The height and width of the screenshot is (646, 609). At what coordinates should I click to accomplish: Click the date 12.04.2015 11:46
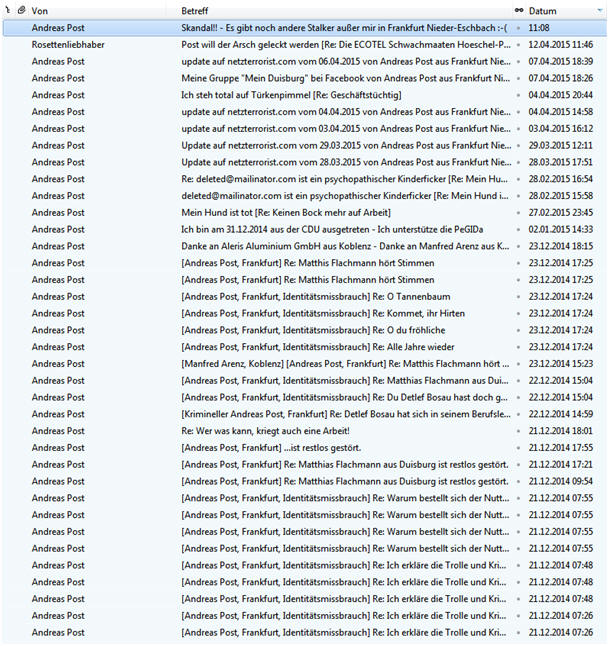[561, 45]
